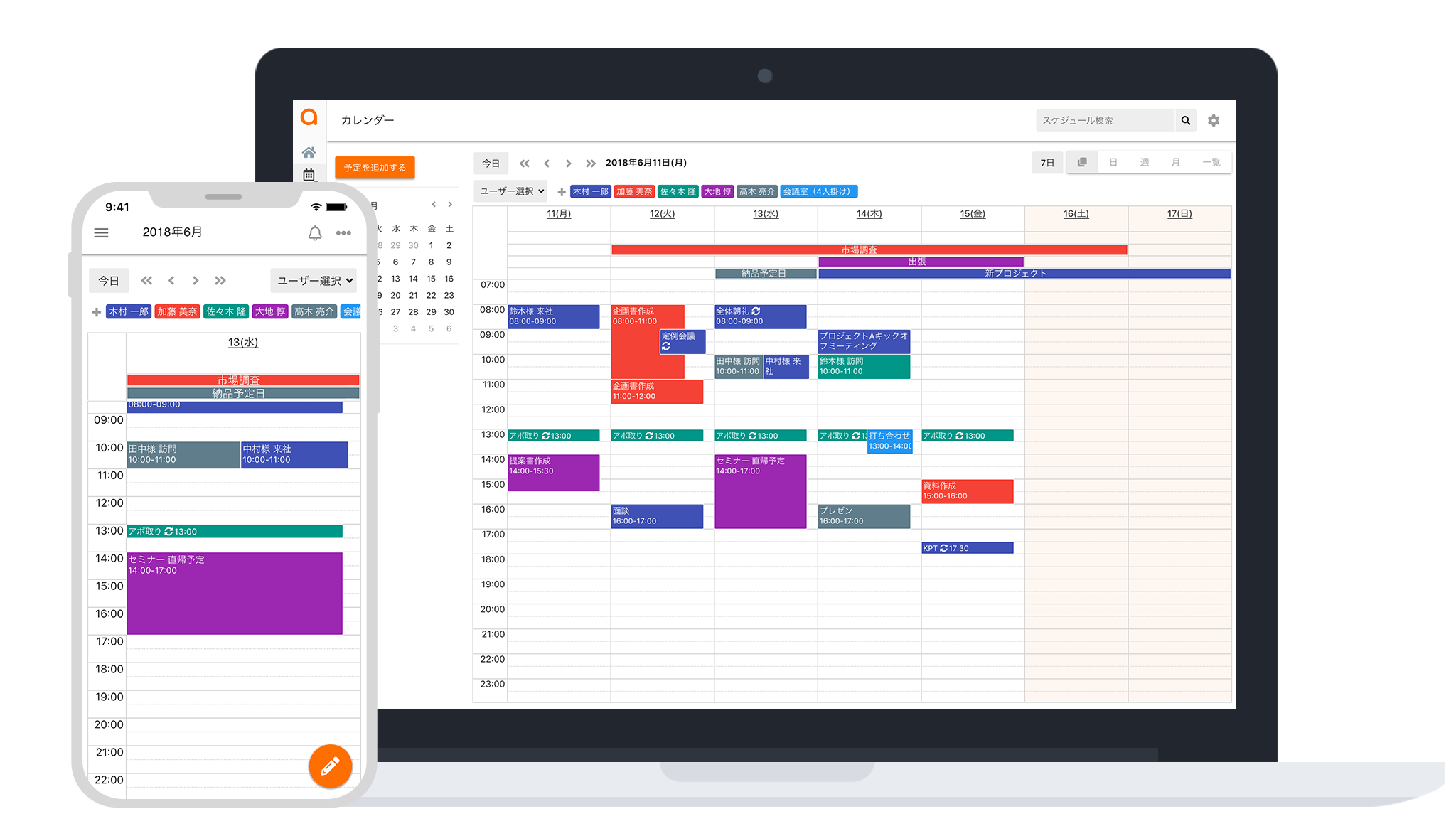The image size is (1456, 836).
Task: Tap 今日 button on phone
Action: coord(109,280)
